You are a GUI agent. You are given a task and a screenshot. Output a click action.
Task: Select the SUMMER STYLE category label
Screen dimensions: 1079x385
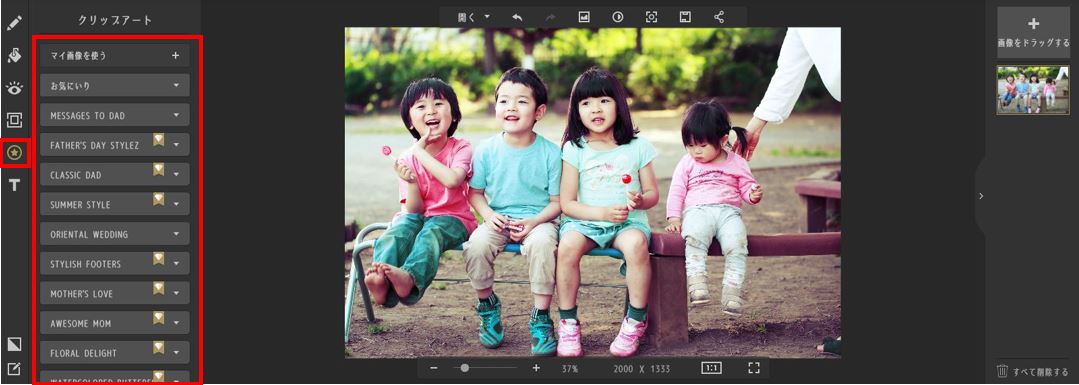coord(80,205)
